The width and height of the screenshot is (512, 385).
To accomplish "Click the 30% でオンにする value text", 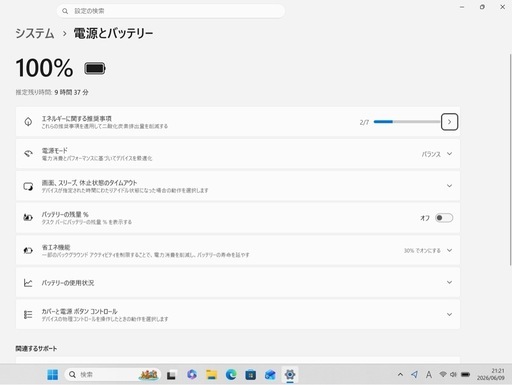I will coord(422,250).
